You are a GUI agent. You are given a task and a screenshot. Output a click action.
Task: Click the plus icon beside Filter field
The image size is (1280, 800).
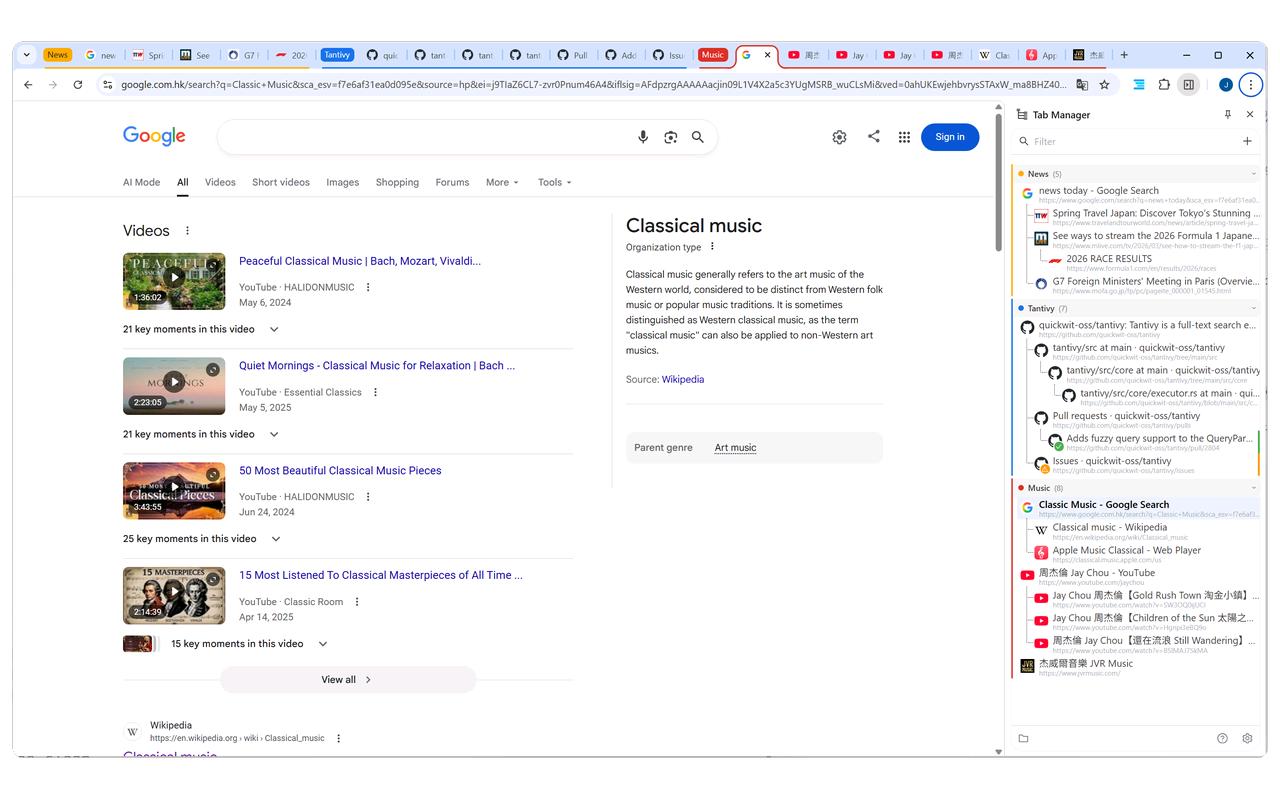tap(1247, 141)
